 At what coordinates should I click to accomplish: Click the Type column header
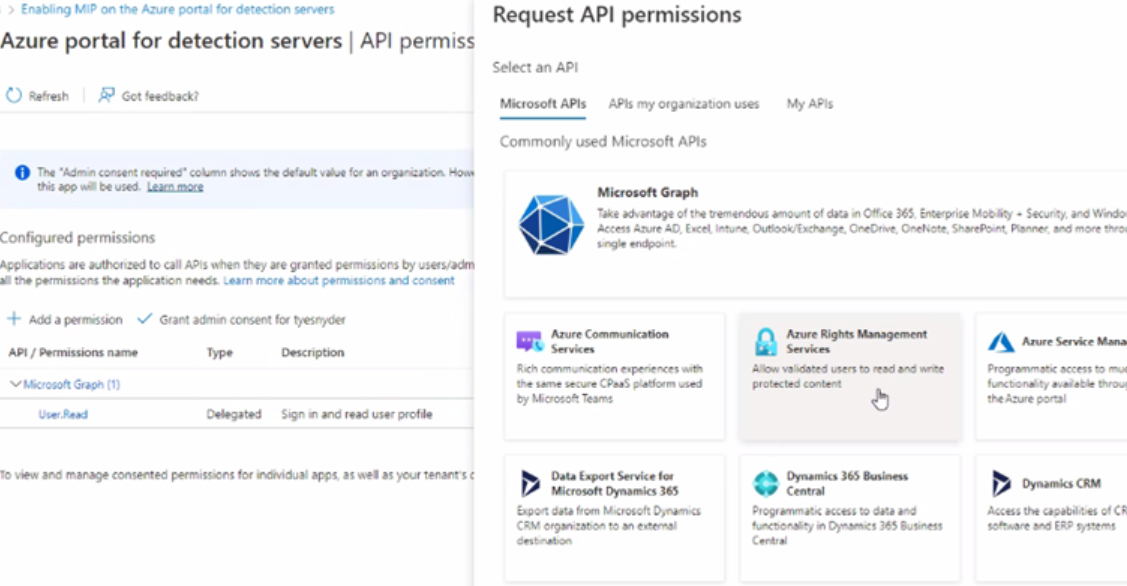pos(219,352)
